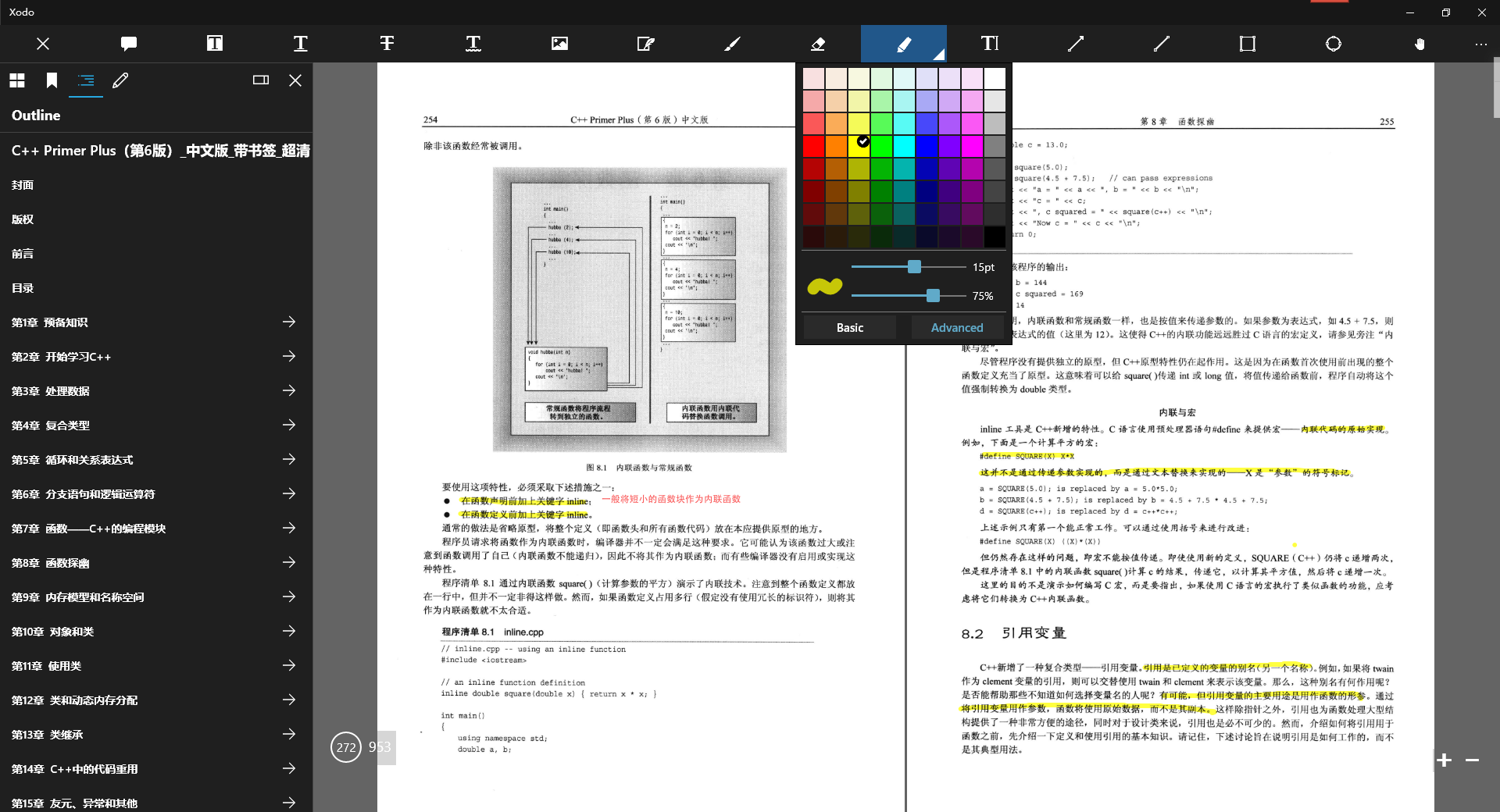The height and width of the screenshot is (812, 1500).
Task: Toggle the Arrow drawing tool
Action: [x=1075, y=44]
